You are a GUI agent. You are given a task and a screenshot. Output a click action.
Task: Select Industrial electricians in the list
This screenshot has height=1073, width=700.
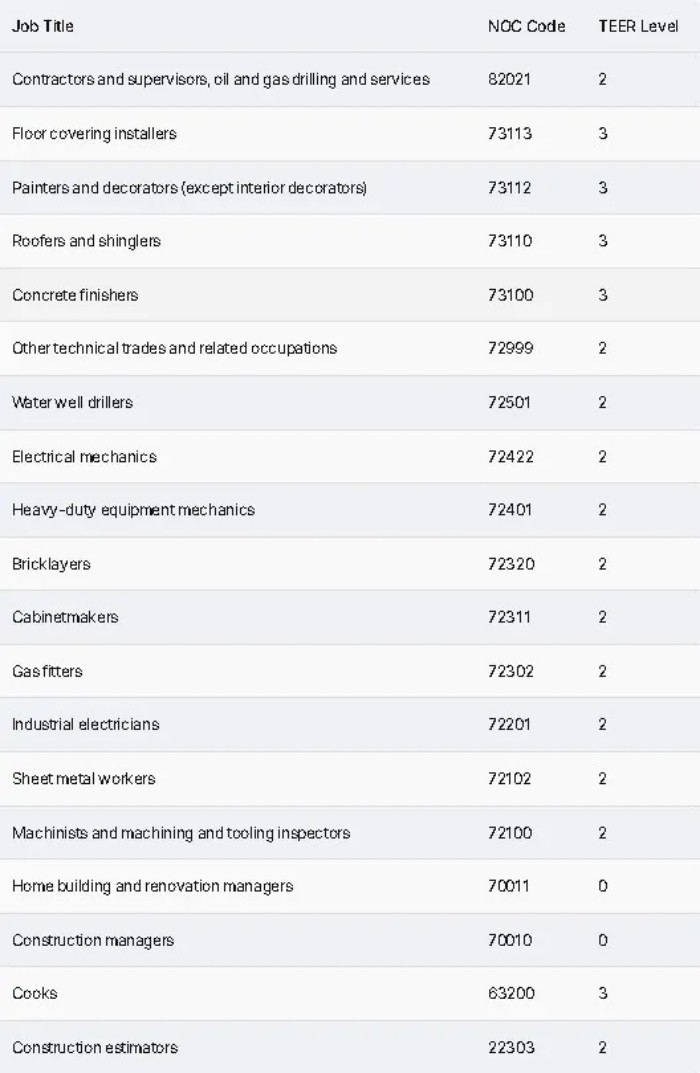(85, 724)
